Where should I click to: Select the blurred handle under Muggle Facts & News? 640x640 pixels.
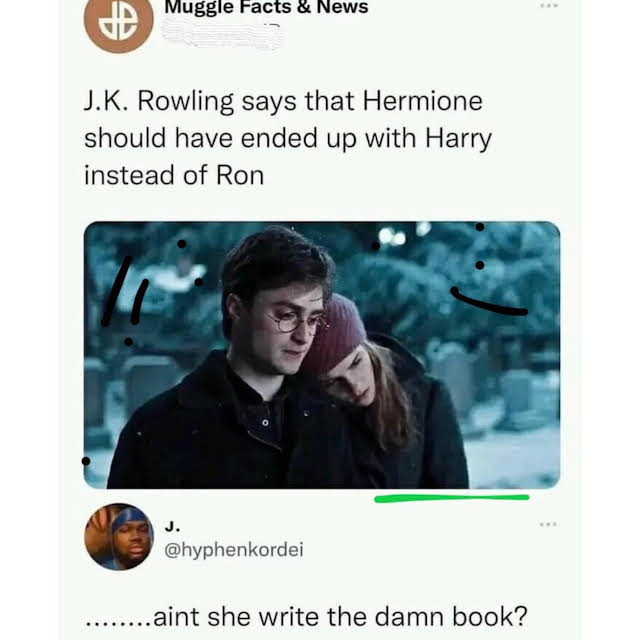pos(222,34)
